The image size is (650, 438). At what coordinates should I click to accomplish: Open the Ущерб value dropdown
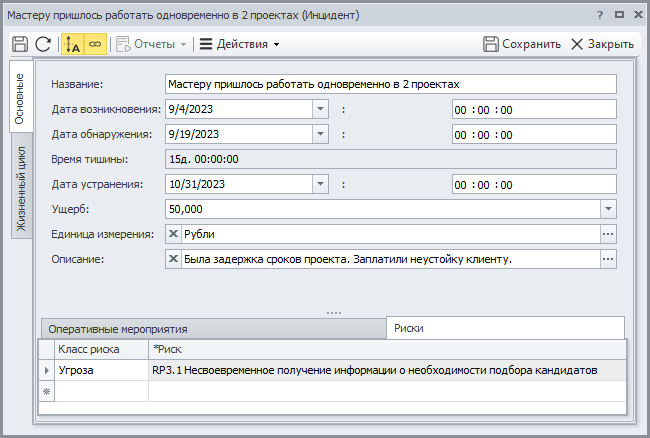[x=608, y=209]
